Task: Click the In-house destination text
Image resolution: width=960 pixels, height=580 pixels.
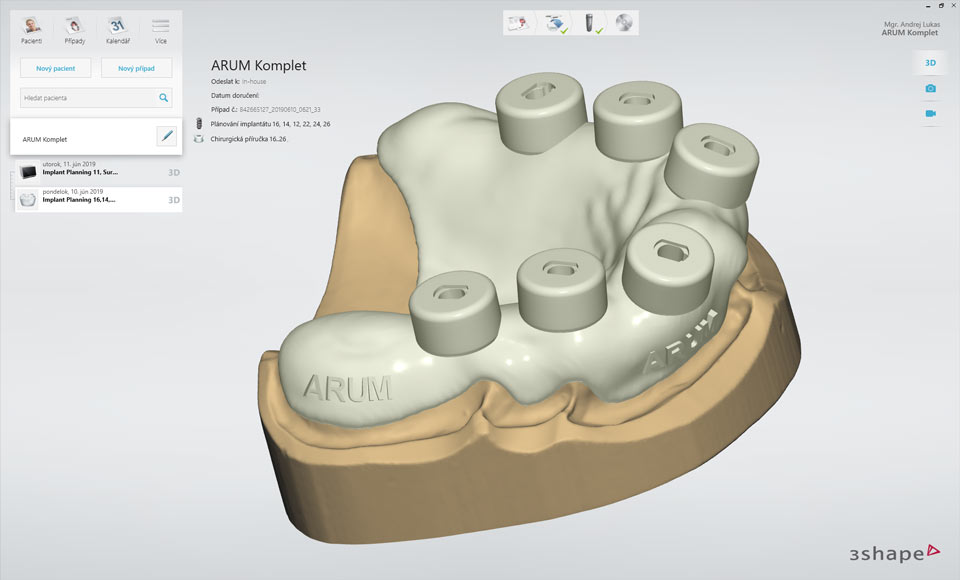Action: point(254,81)
